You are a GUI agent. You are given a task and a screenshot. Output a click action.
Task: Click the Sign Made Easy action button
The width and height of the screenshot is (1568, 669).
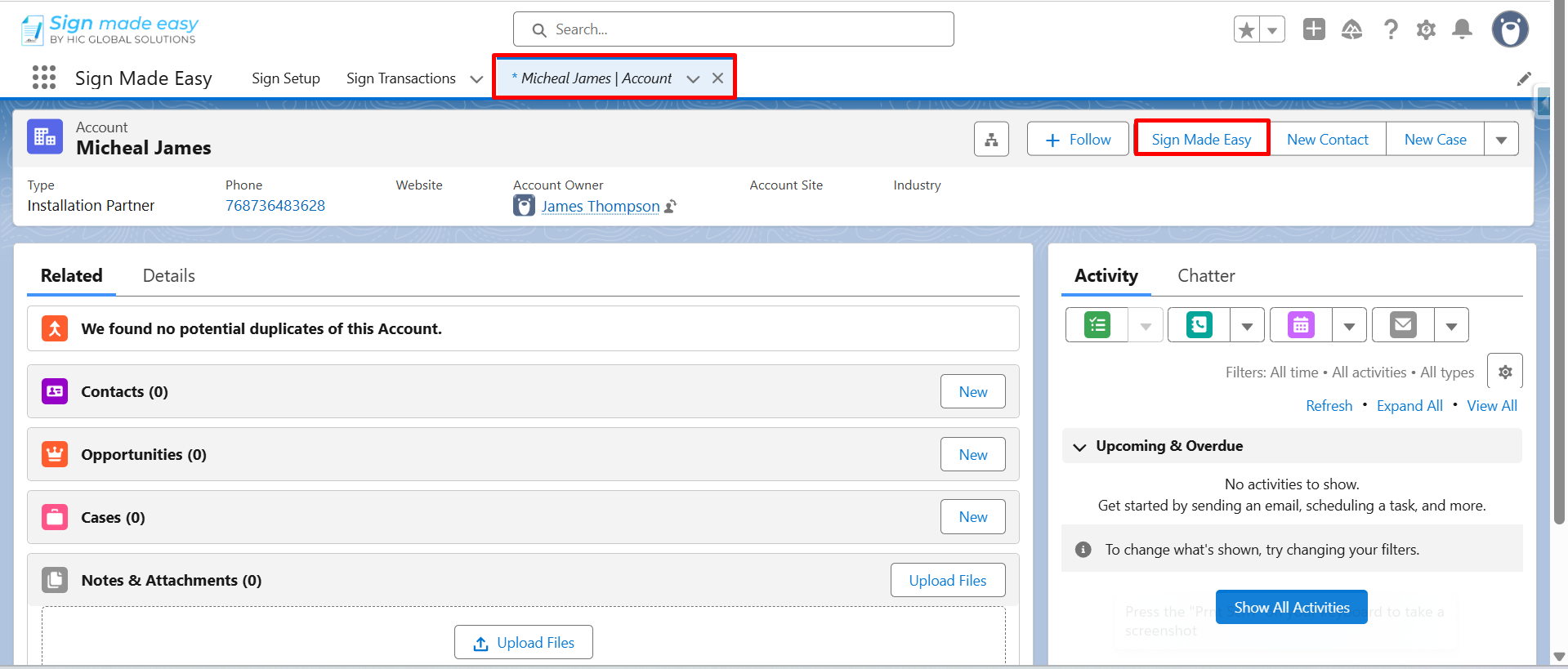tap(1201, 140)
